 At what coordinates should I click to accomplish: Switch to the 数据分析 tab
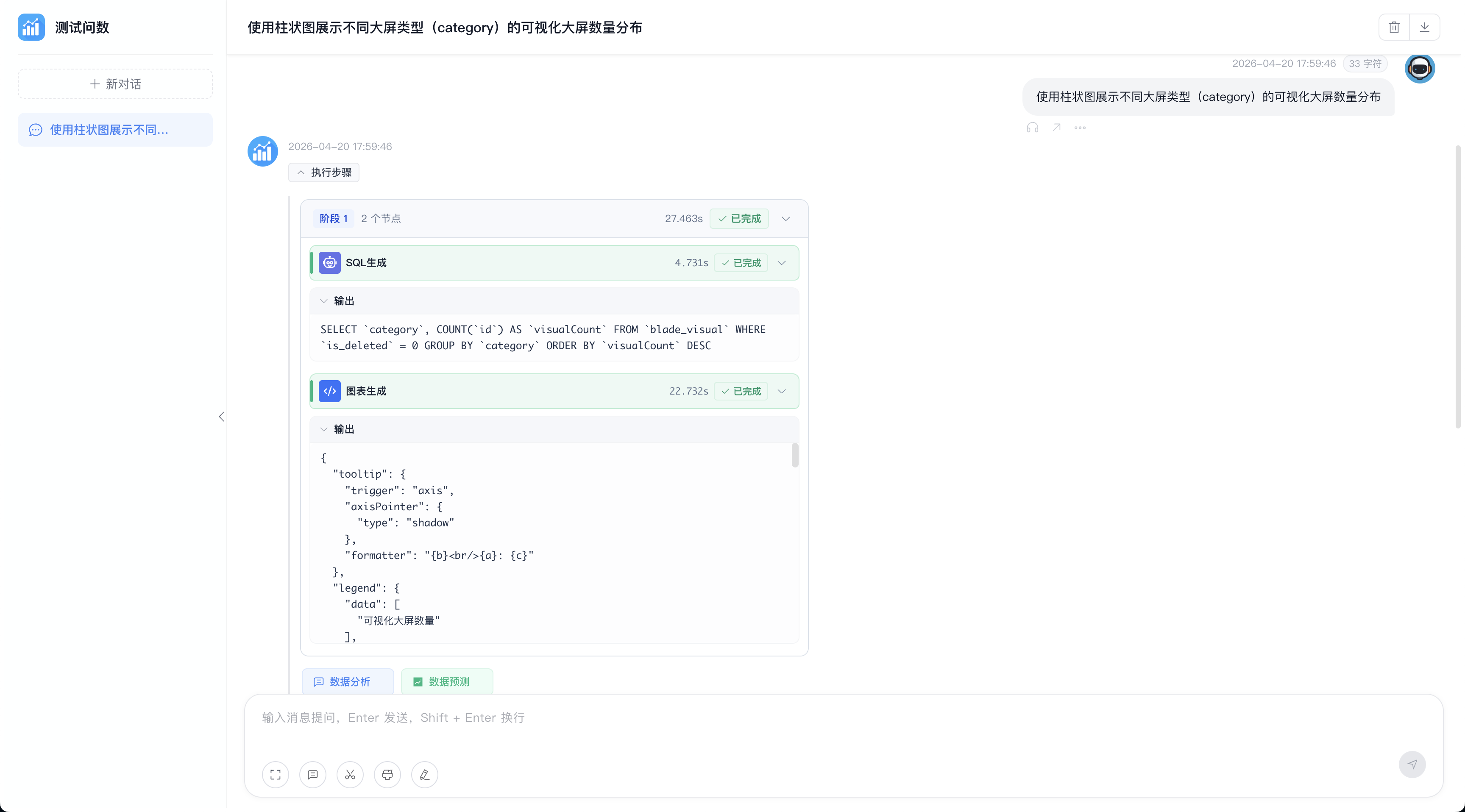coord(348,681)
